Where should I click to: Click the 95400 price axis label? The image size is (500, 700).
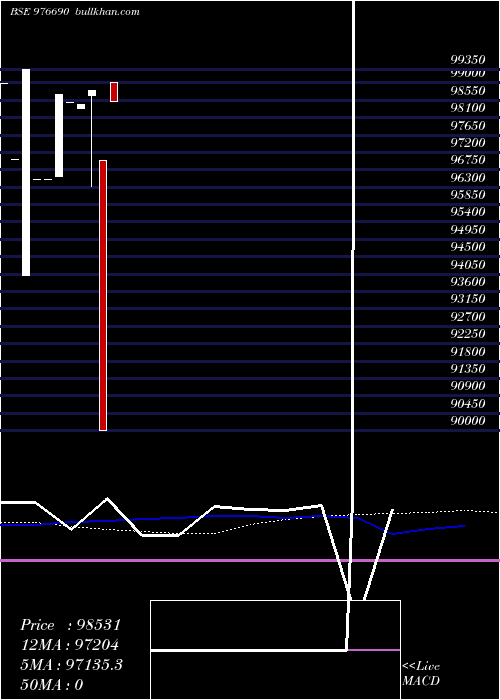click(467, 212)
